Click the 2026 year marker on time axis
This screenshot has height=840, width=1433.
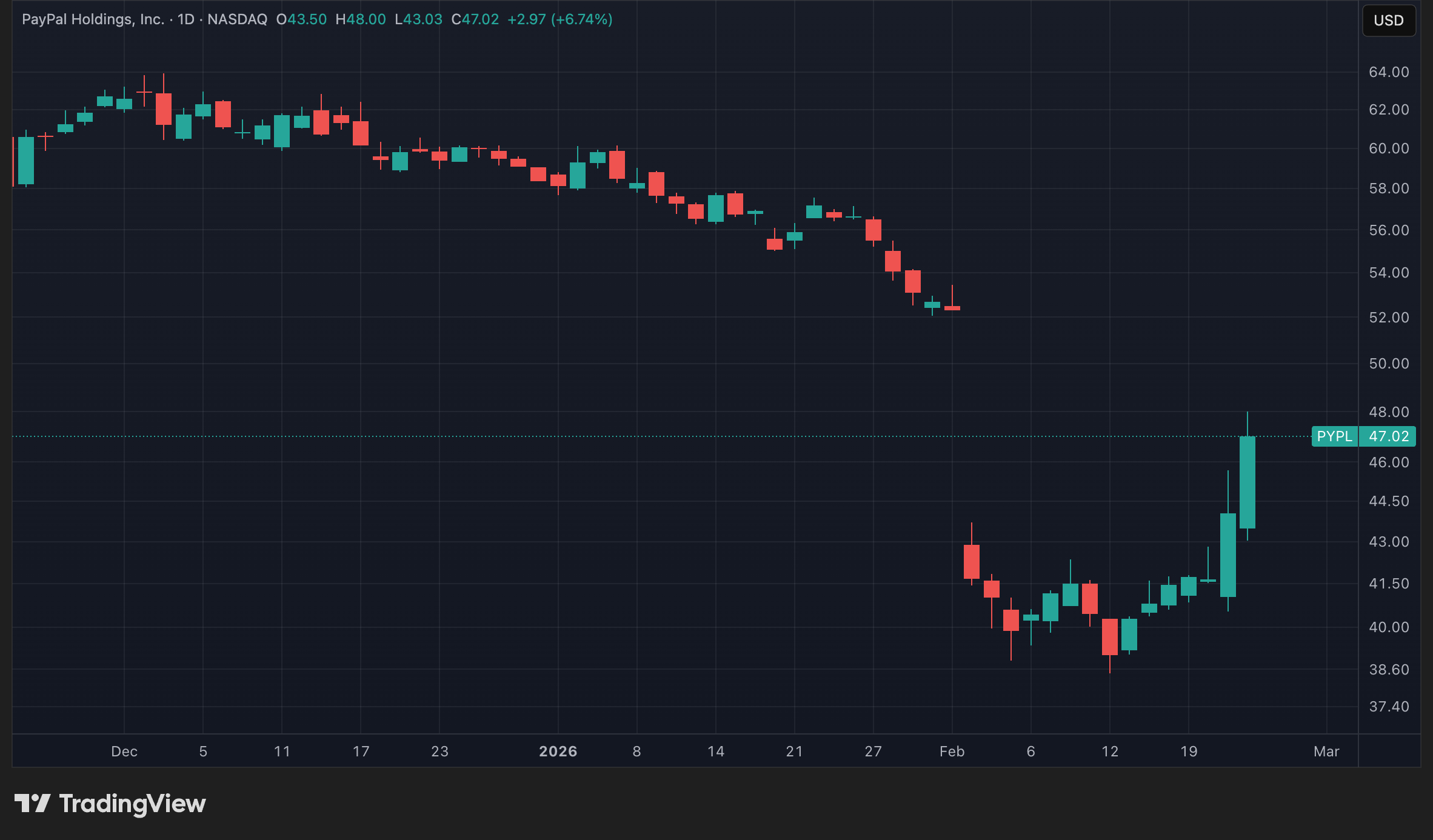[x=558, y=752]
